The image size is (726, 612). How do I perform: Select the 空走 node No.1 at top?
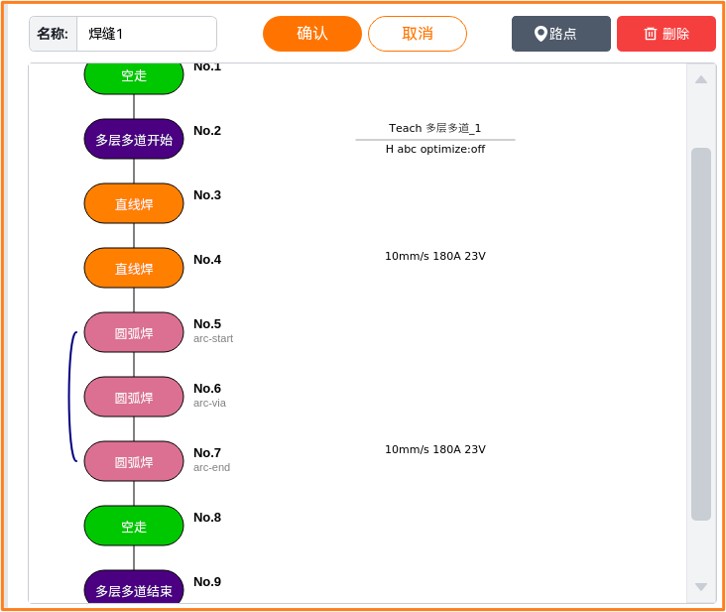point(134,77)
